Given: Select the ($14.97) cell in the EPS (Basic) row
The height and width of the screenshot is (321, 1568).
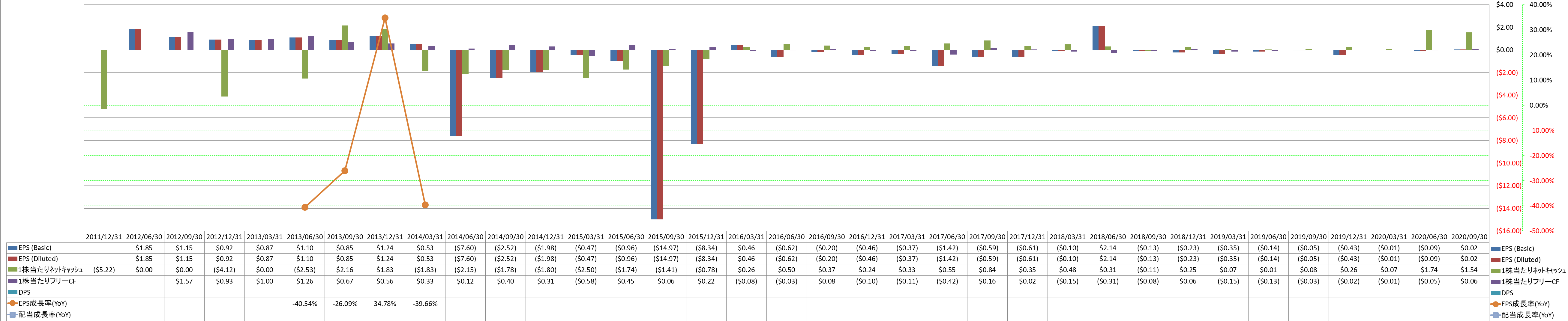Looking at the screenshot, I should (x=666, y=248).
